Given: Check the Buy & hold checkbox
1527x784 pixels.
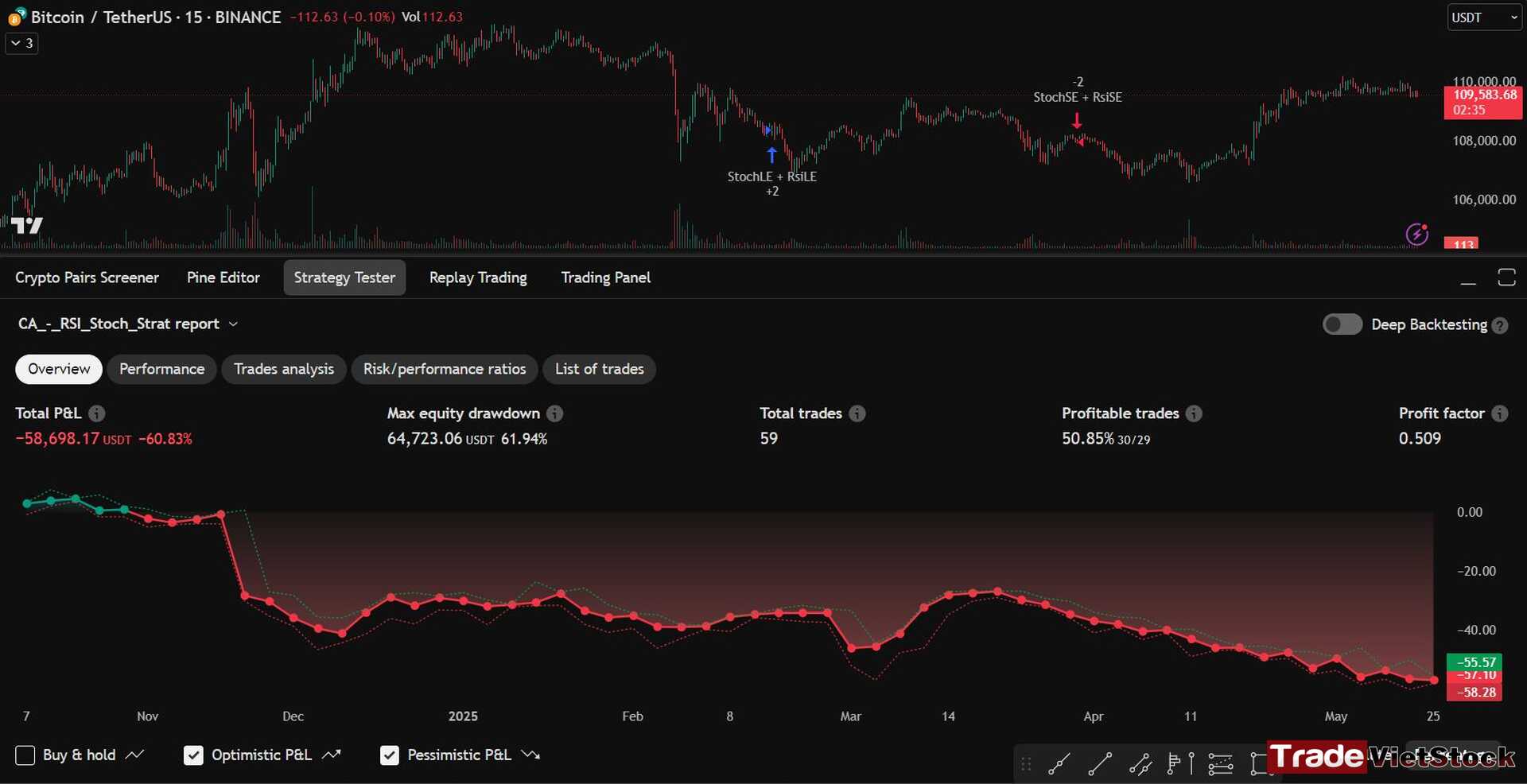Looking at the screenshot, I should tap(25, 755).
